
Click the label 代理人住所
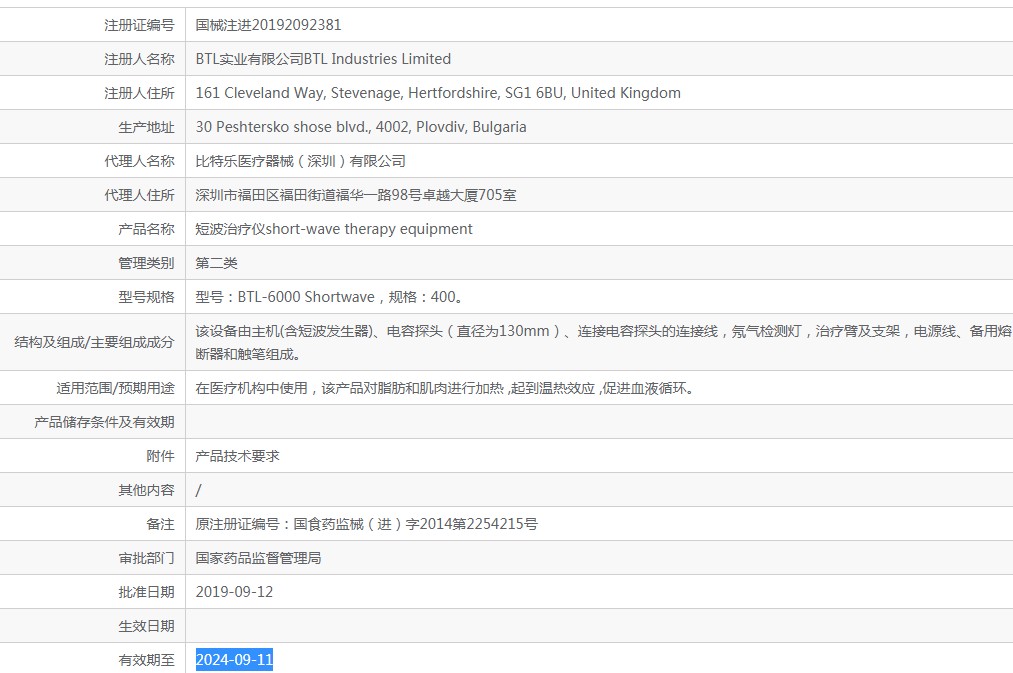pyautogui.click(x=140, y=195)
